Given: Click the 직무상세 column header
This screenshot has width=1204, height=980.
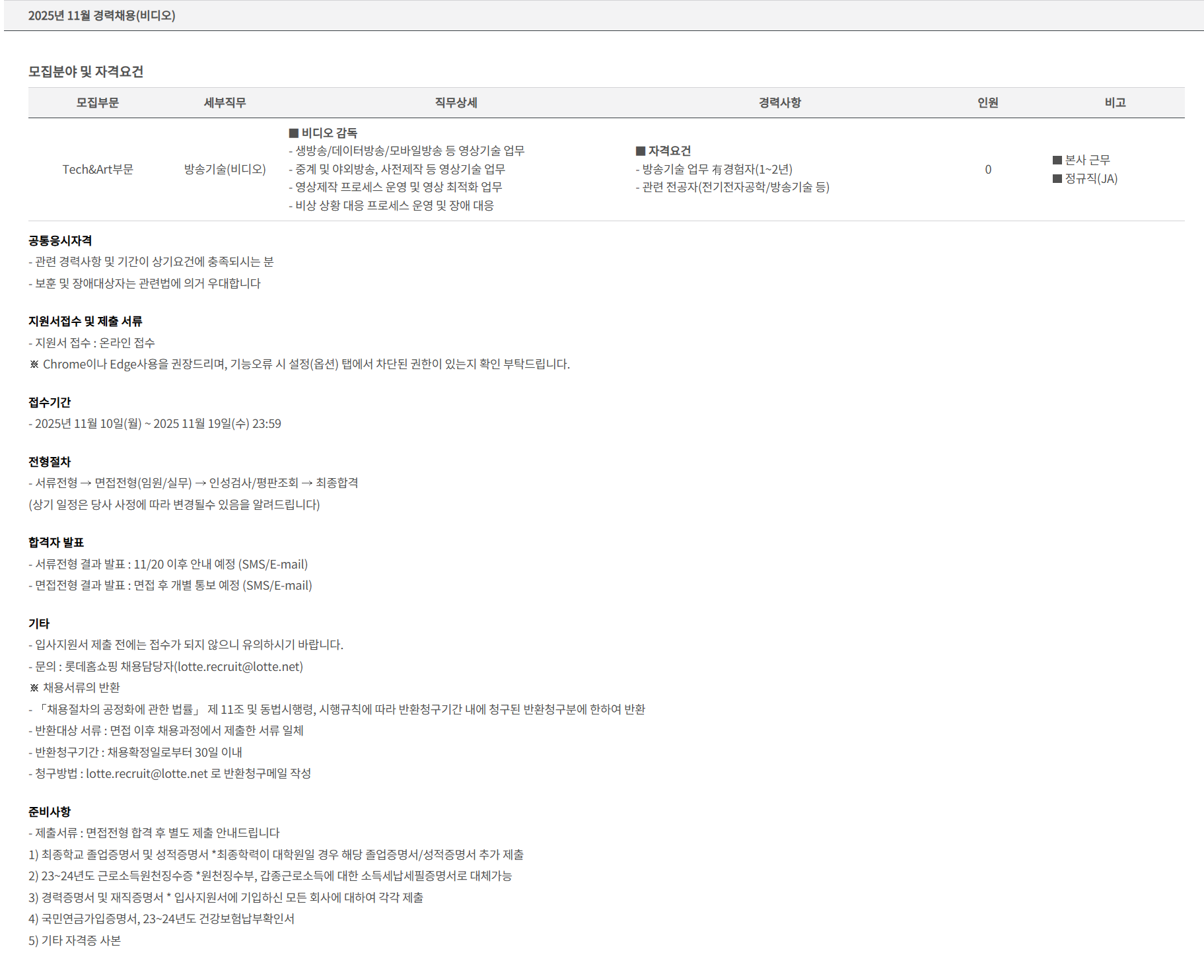Looking at the screenshot, I should click(x=456, y=103).
